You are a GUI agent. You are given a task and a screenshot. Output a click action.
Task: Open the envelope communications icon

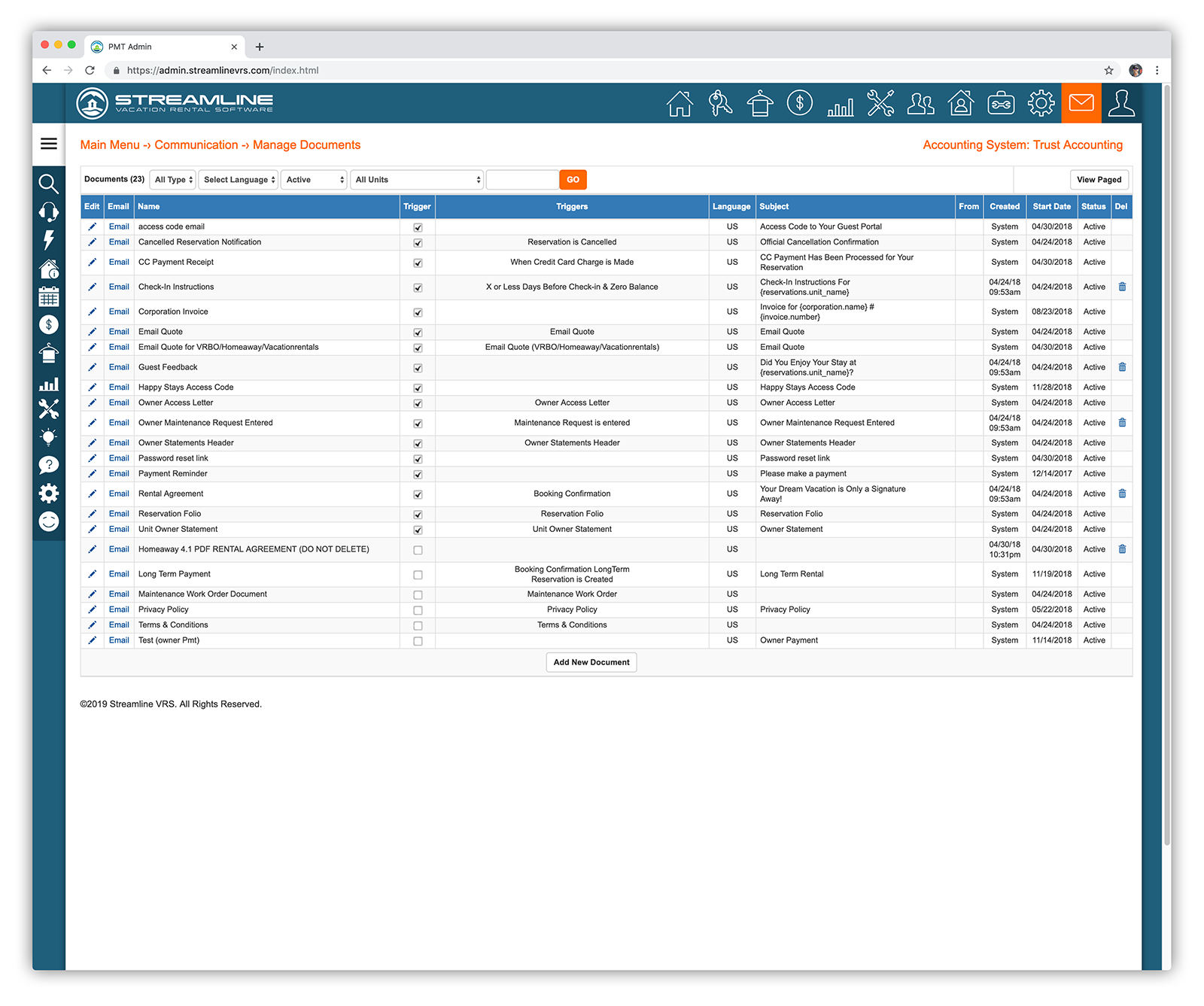[1081, 103]
